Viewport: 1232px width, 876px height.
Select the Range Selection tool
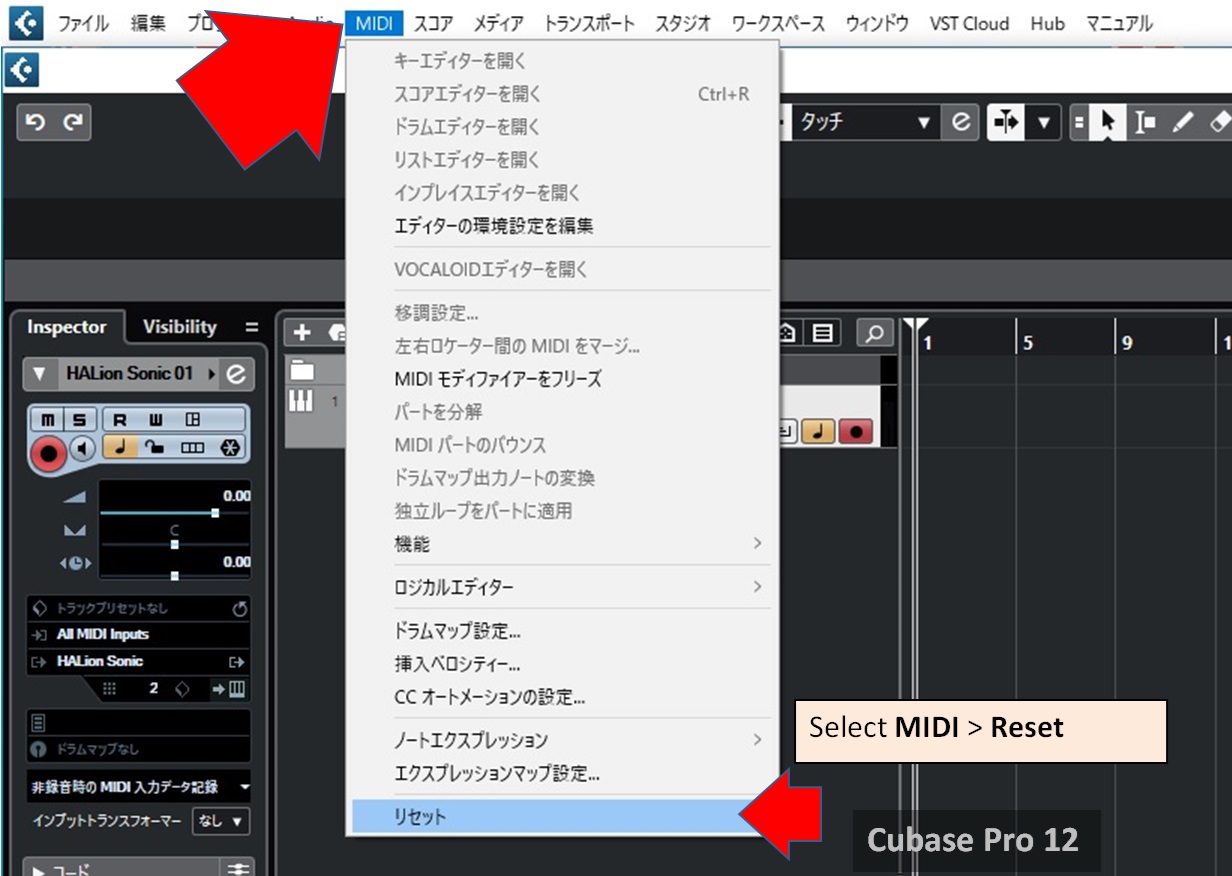pyautogui.click(x=1145, y=122)
